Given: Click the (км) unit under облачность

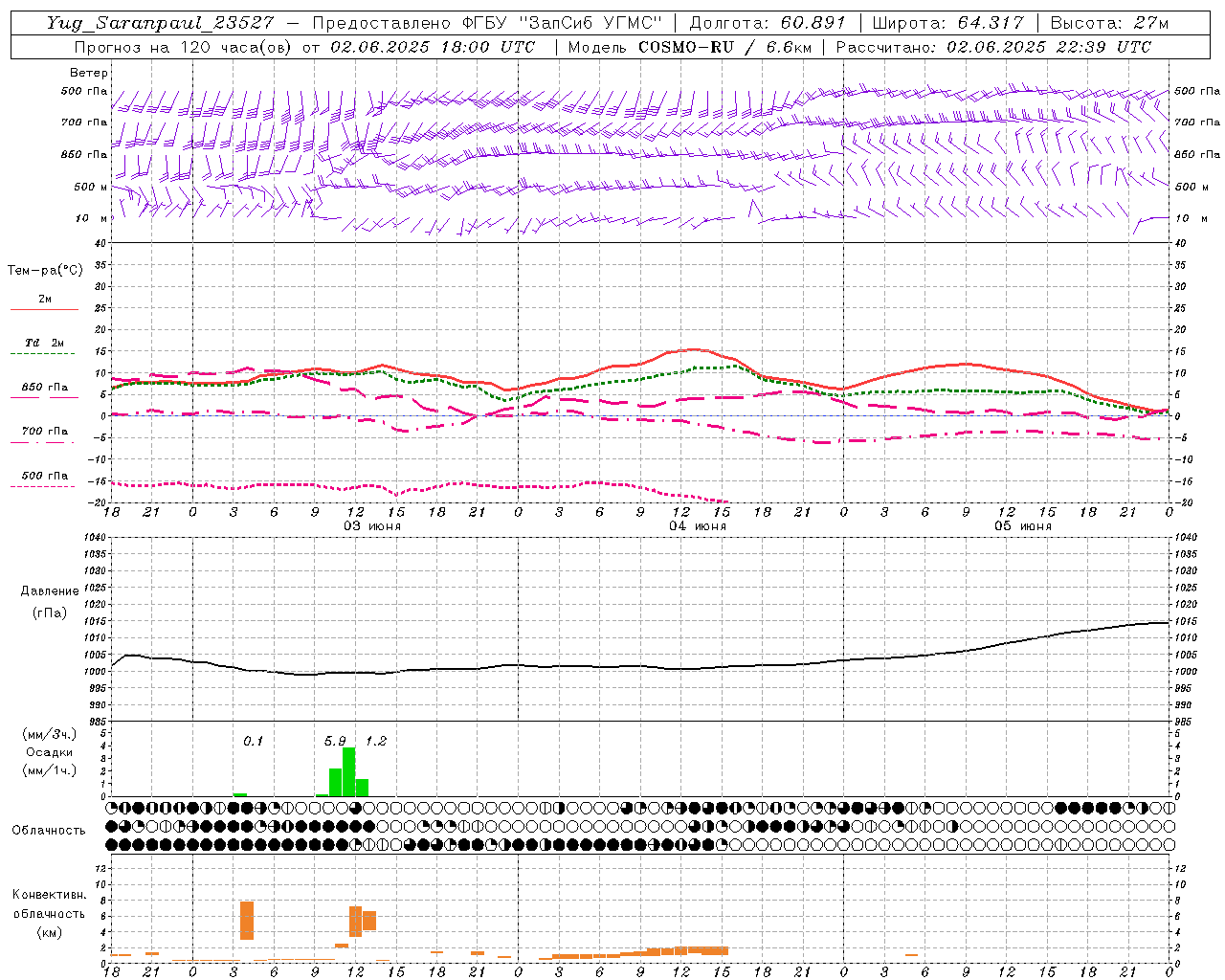Looking at the screenshot, I should [x=49, y=932].
